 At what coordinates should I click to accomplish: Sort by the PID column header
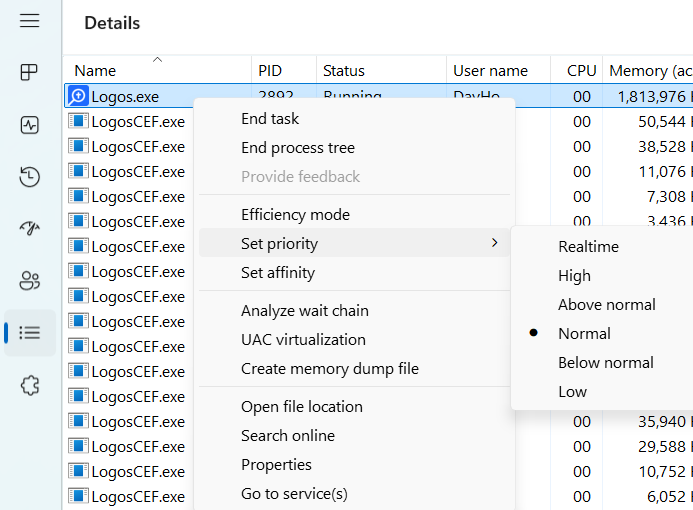(284, 70)
